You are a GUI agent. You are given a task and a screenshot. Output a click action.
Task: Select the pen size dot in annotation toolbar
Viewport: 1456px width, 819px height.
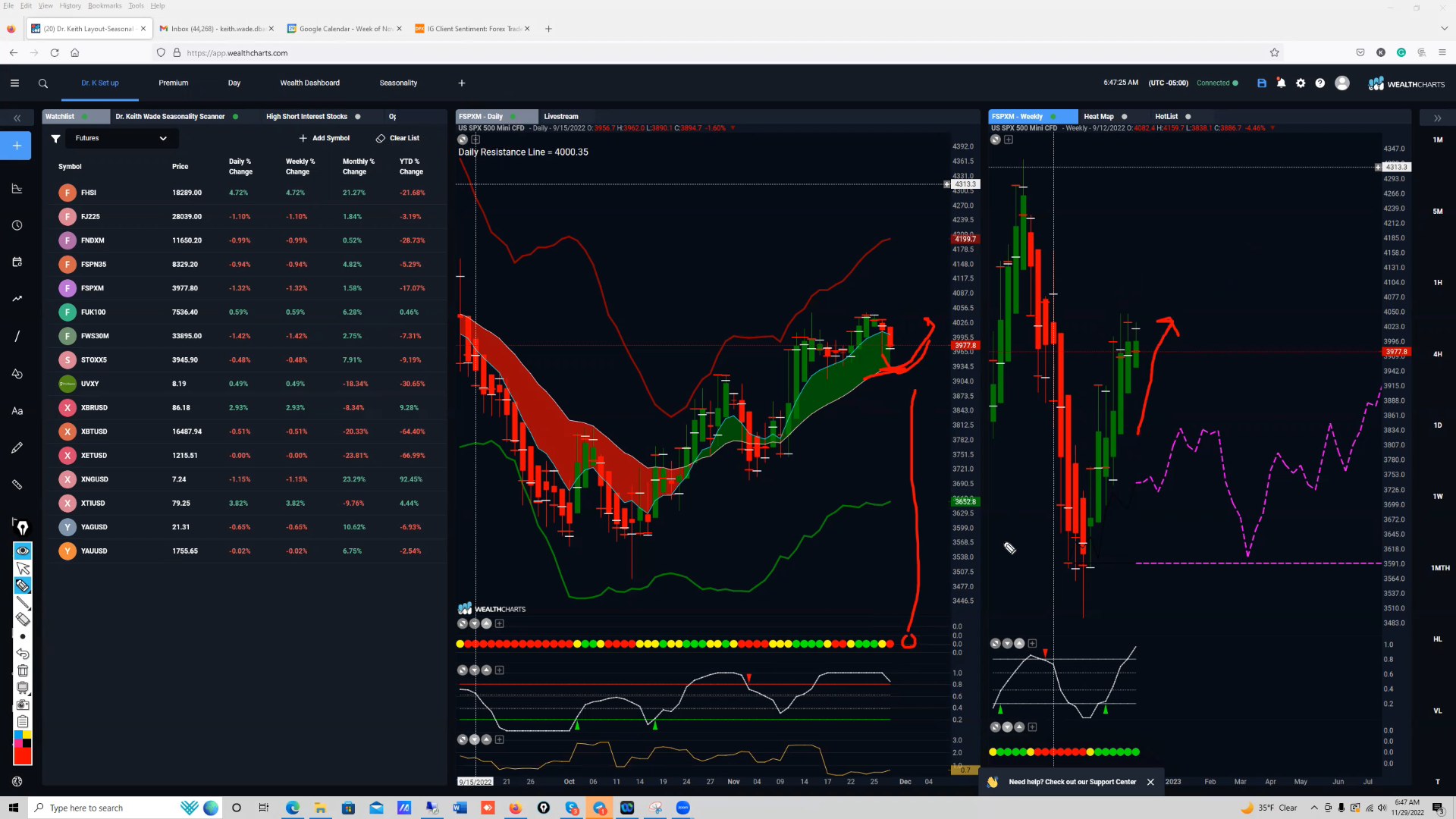click(23, 637)
